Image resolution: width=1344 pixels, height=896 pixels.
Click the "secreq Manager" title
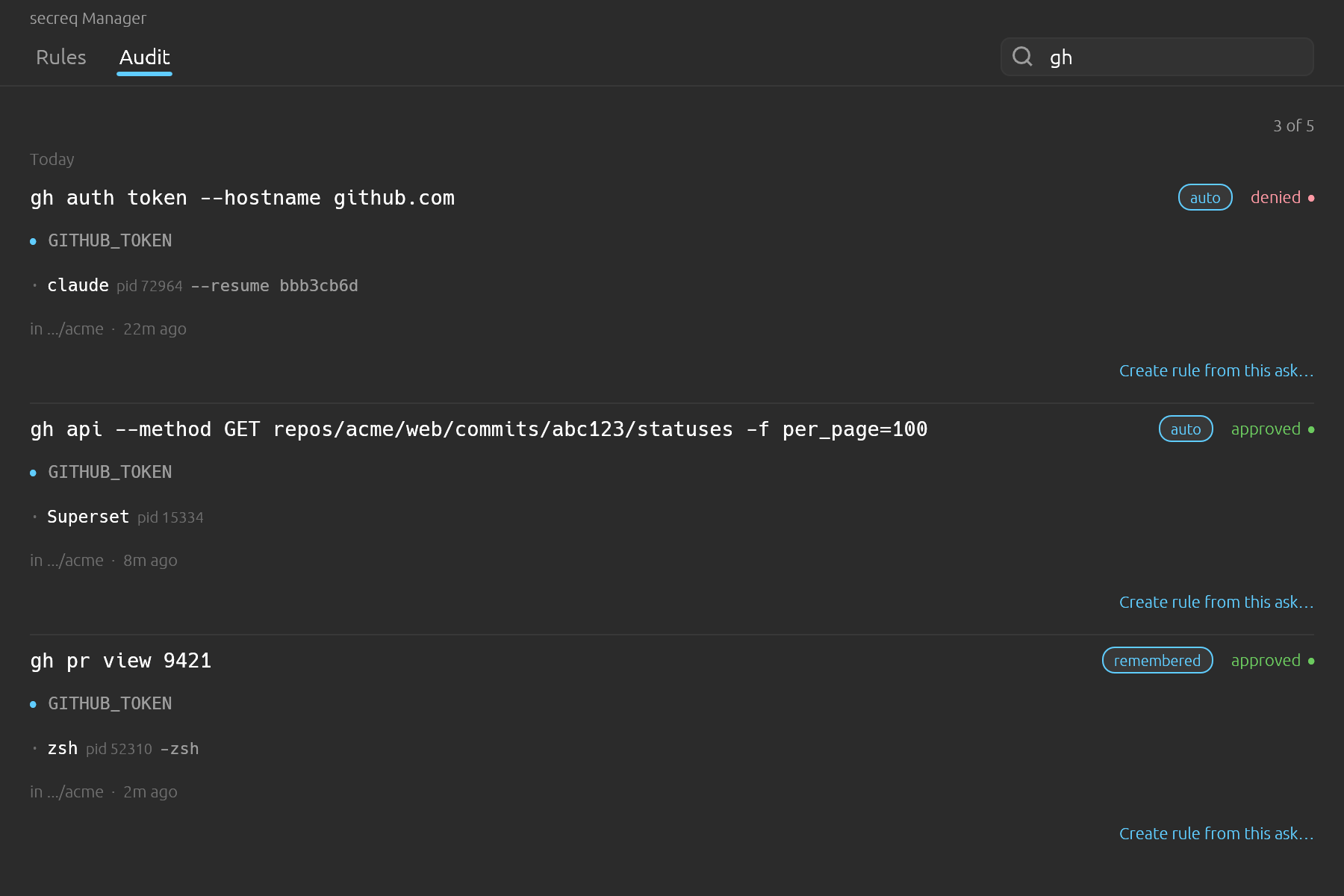click(88, 19)
